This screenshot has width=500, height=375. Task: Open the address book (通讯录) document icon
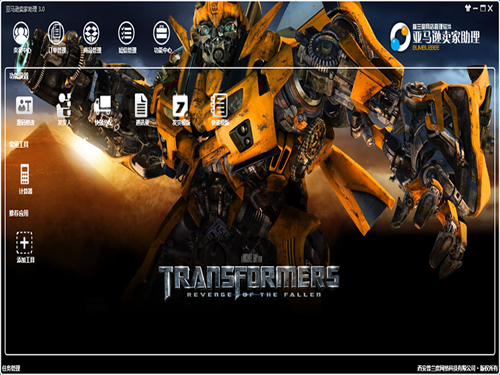141,105
